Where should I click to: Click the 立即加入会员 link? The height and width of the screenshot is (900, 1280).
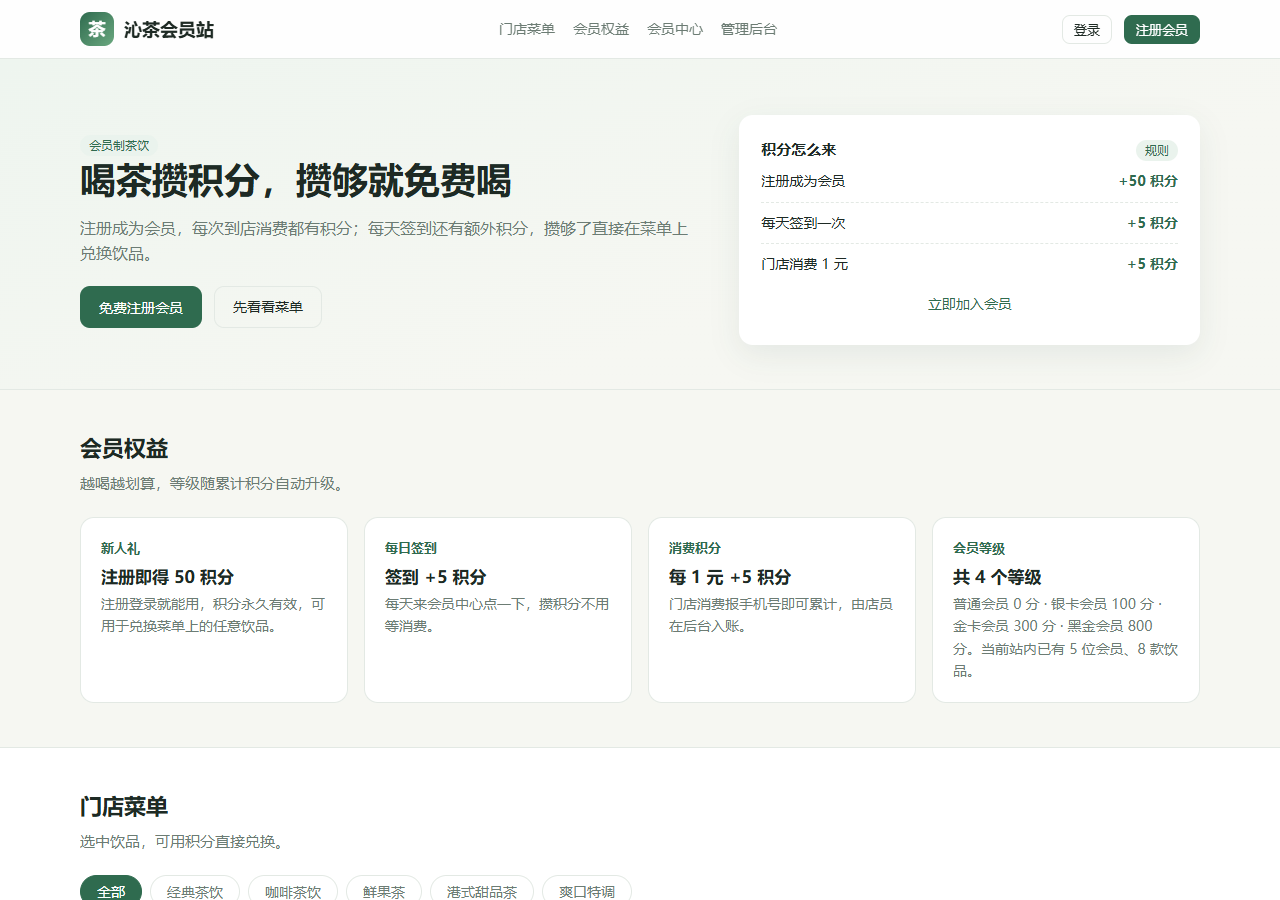[x=969, y=304]
